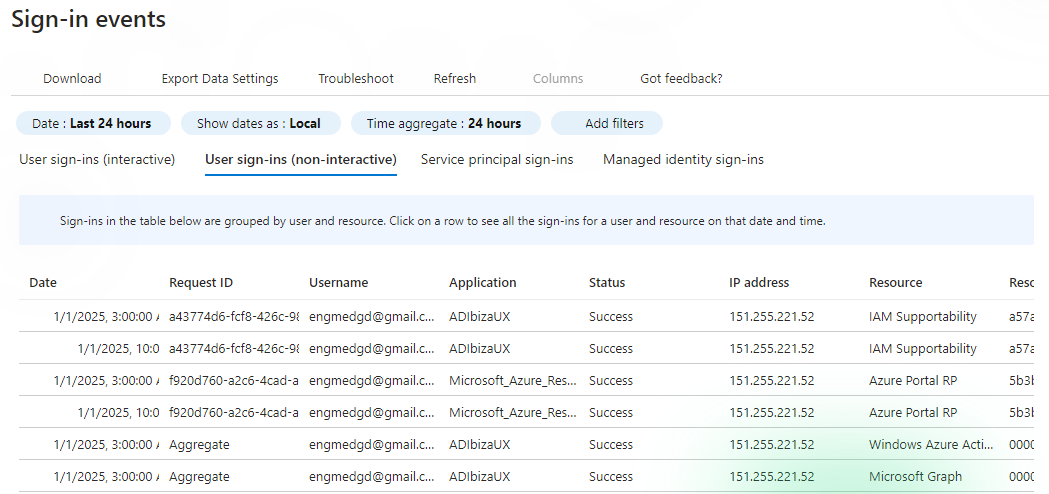Select f920d760 request ID in the 3:00:00 row
This screenshot has width=1049, height=494.
(233, 380)
